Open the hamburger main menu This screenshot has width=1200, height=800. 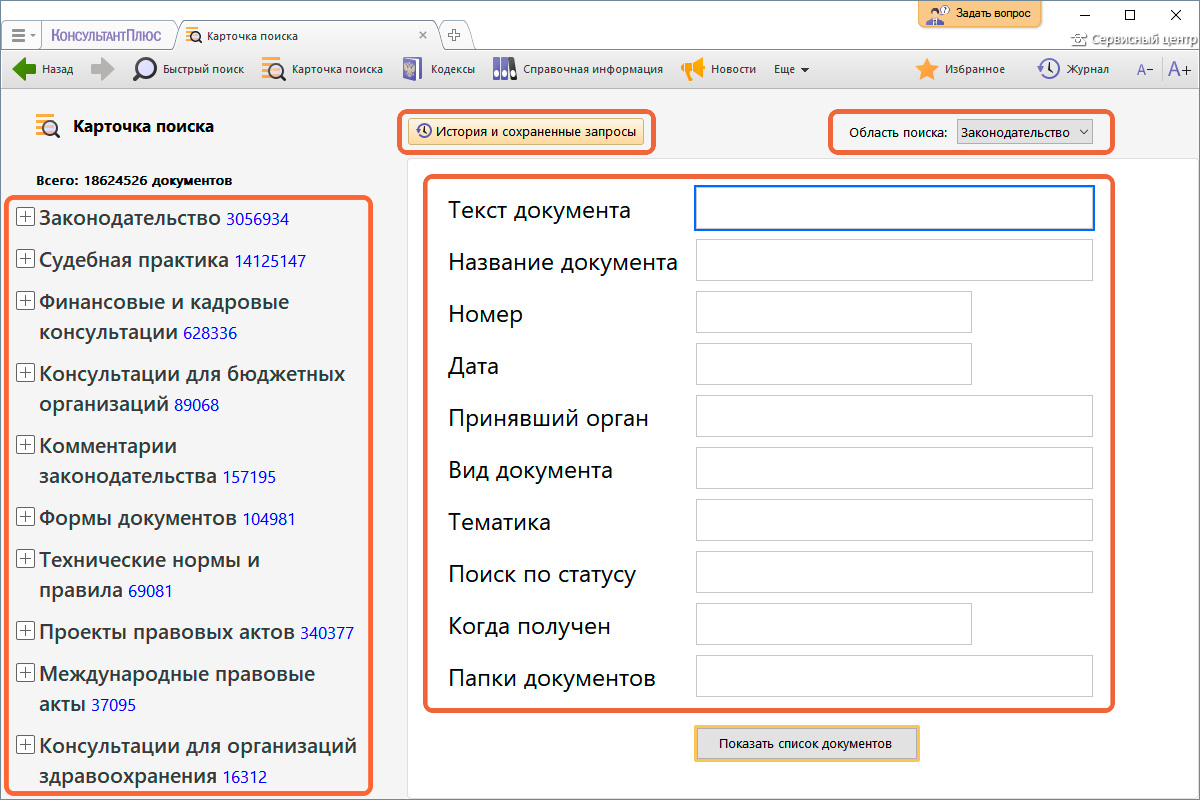tap(23, 35)
